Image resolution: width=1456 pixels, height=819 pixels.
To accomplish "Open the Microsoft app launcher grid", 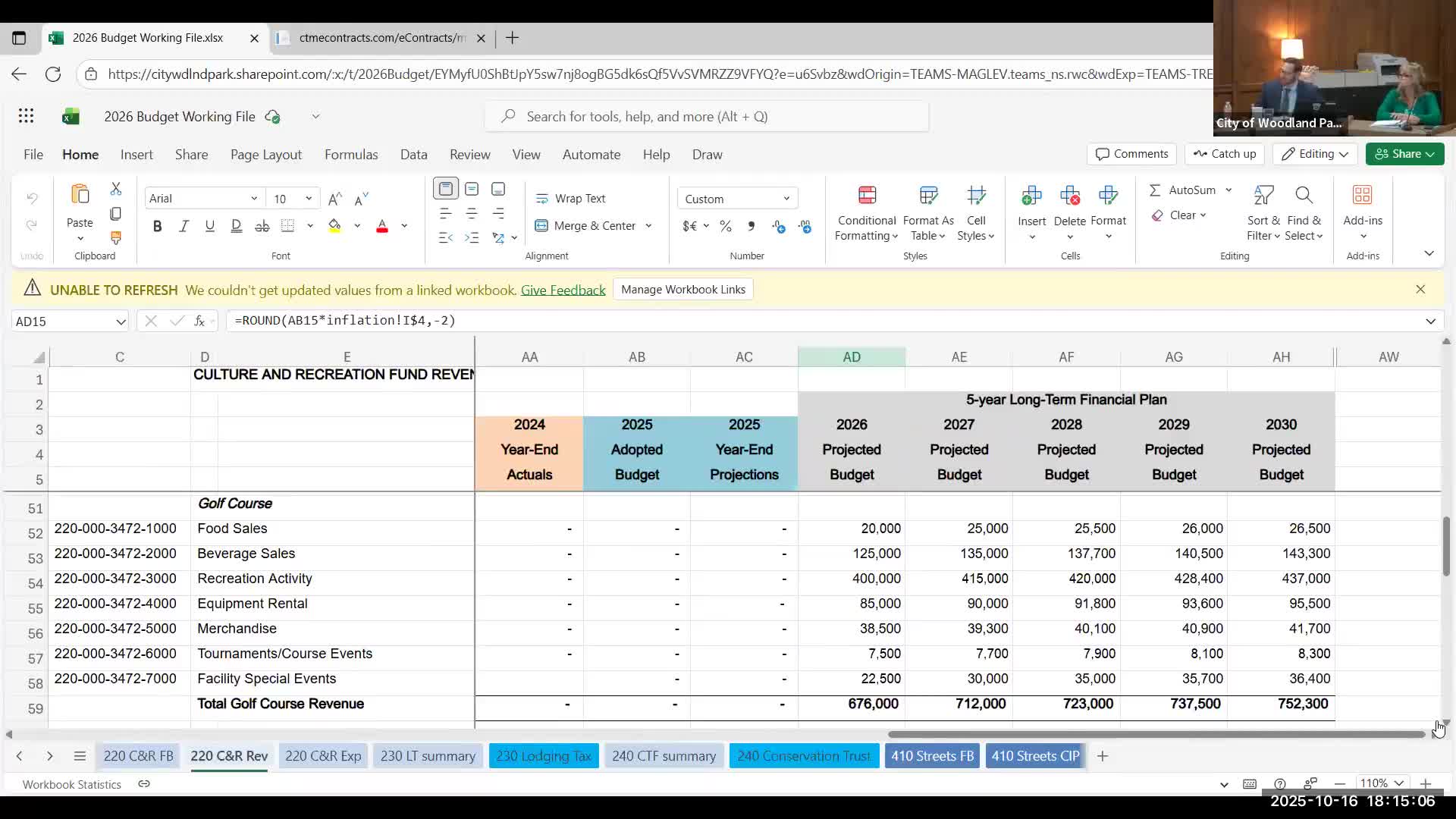I will click(26, 116).
